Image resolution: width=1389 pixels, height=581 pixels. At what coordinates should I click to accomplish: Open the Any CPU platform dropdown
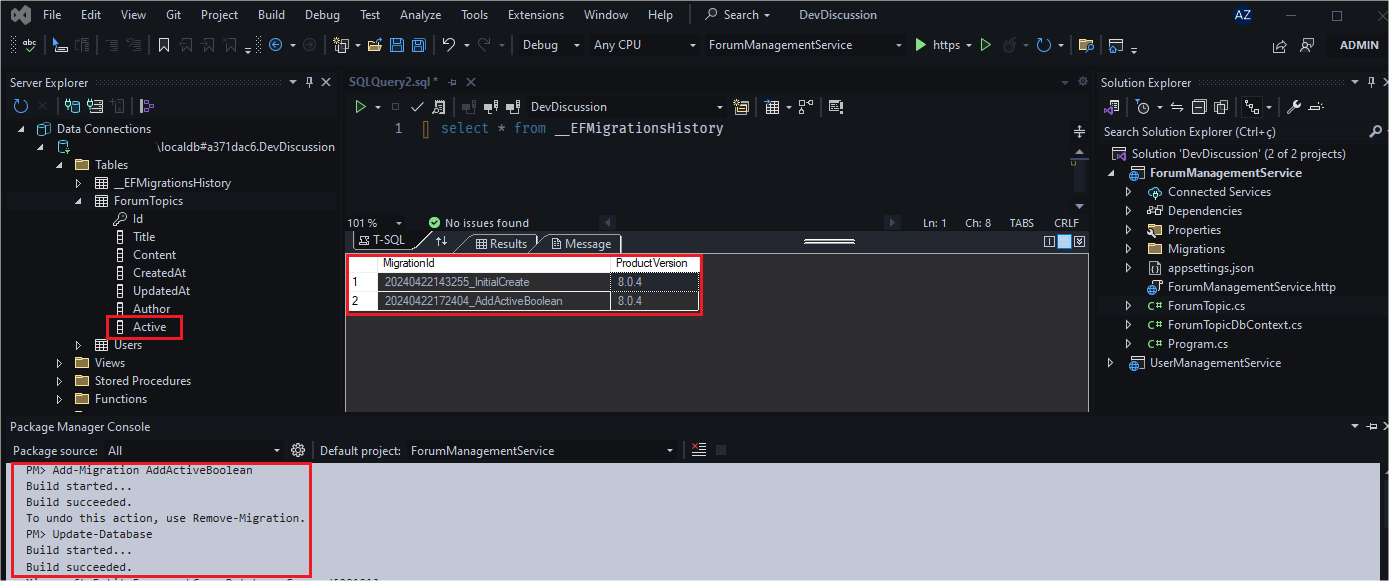[x=645, y=45]
